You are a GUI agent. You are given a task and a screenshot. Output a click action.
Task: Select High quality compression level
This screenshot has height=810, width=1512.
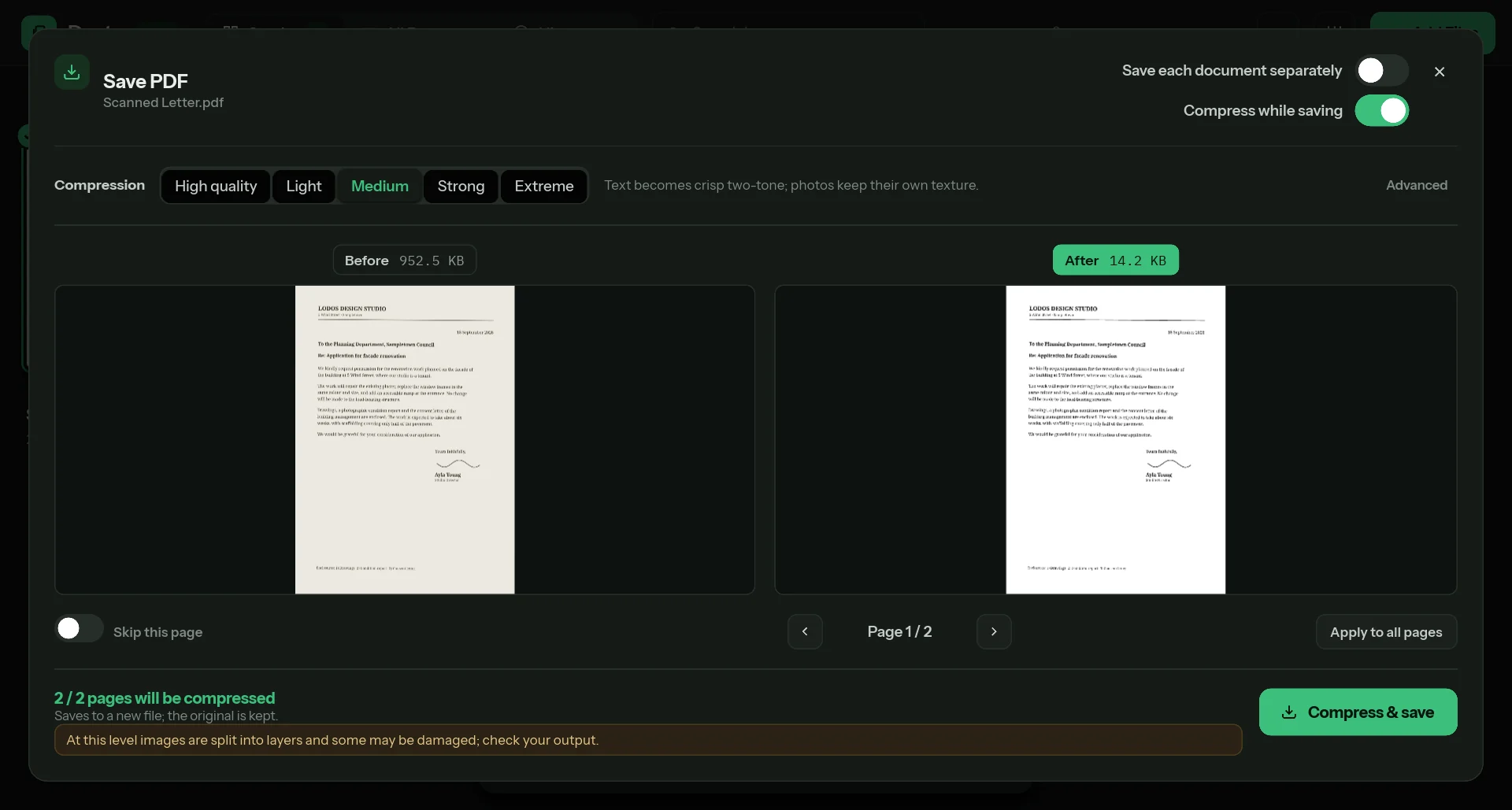(x=216, y=187)
